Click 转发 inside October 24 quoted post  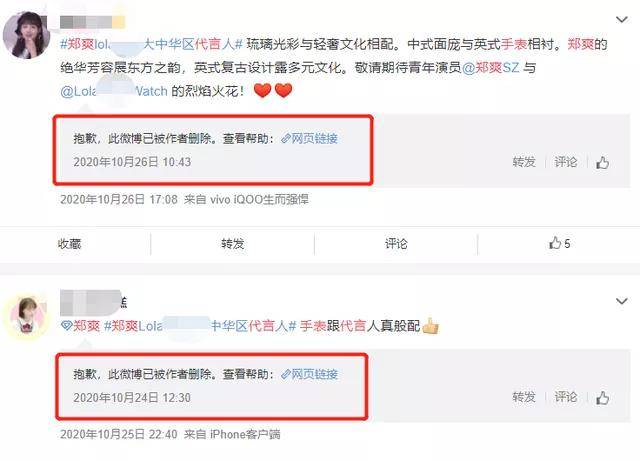pyautogui.click(x=524, y=397)
